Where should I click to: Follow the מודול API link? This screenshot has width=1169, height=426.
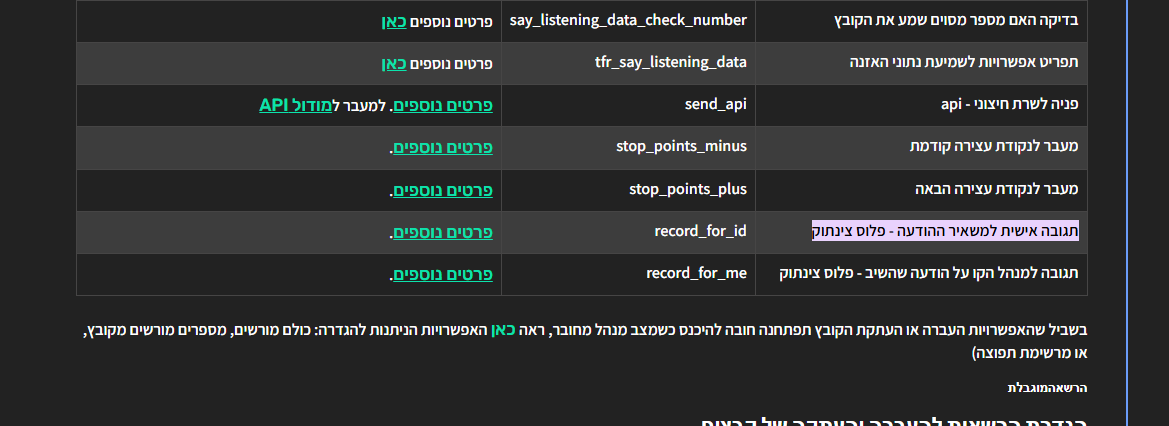297,105
